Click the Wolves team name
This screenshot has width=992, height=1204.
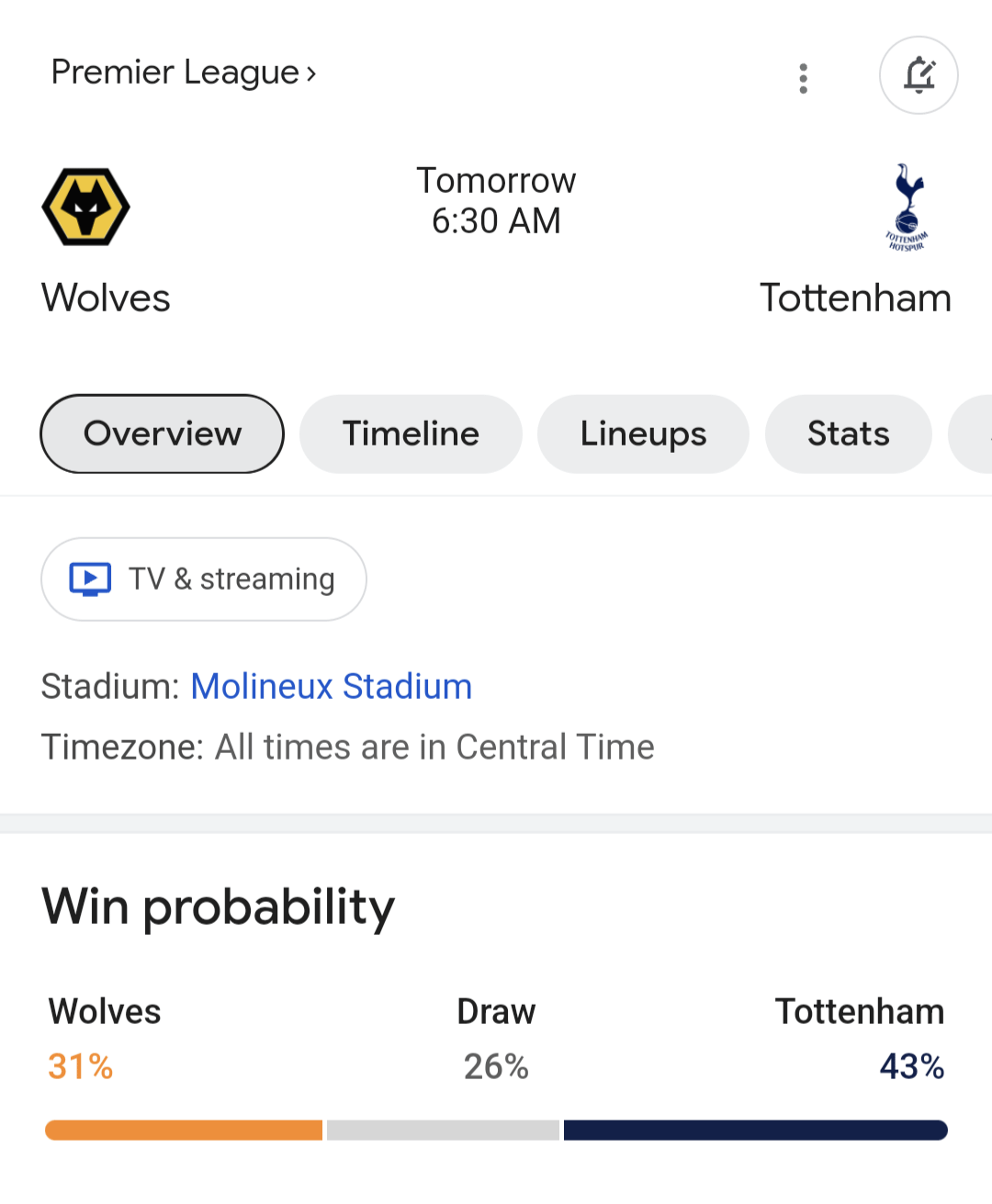106,298
